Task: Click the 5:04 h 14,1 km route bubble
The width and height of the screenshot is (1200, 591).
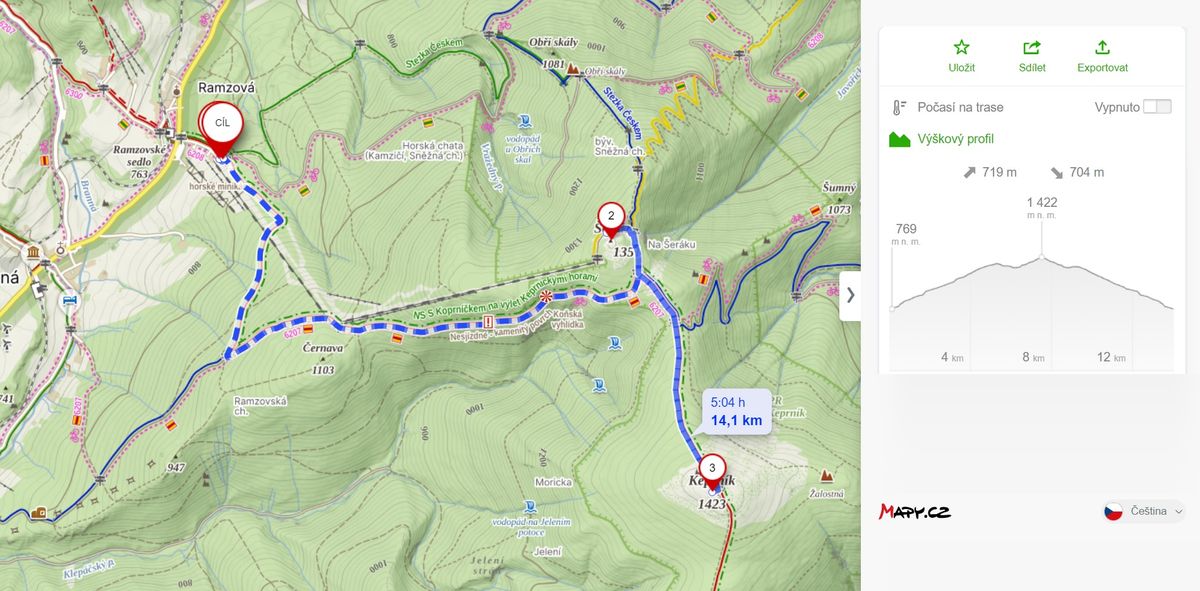Action: point(736,411)
